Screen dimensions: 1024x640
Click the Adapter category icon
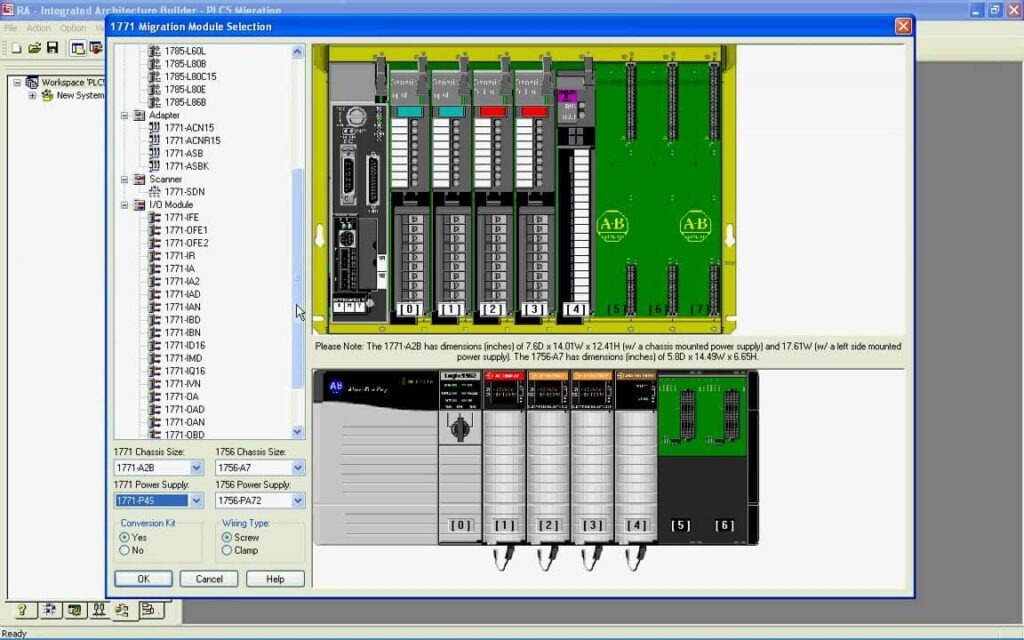[x=139, y=115]
